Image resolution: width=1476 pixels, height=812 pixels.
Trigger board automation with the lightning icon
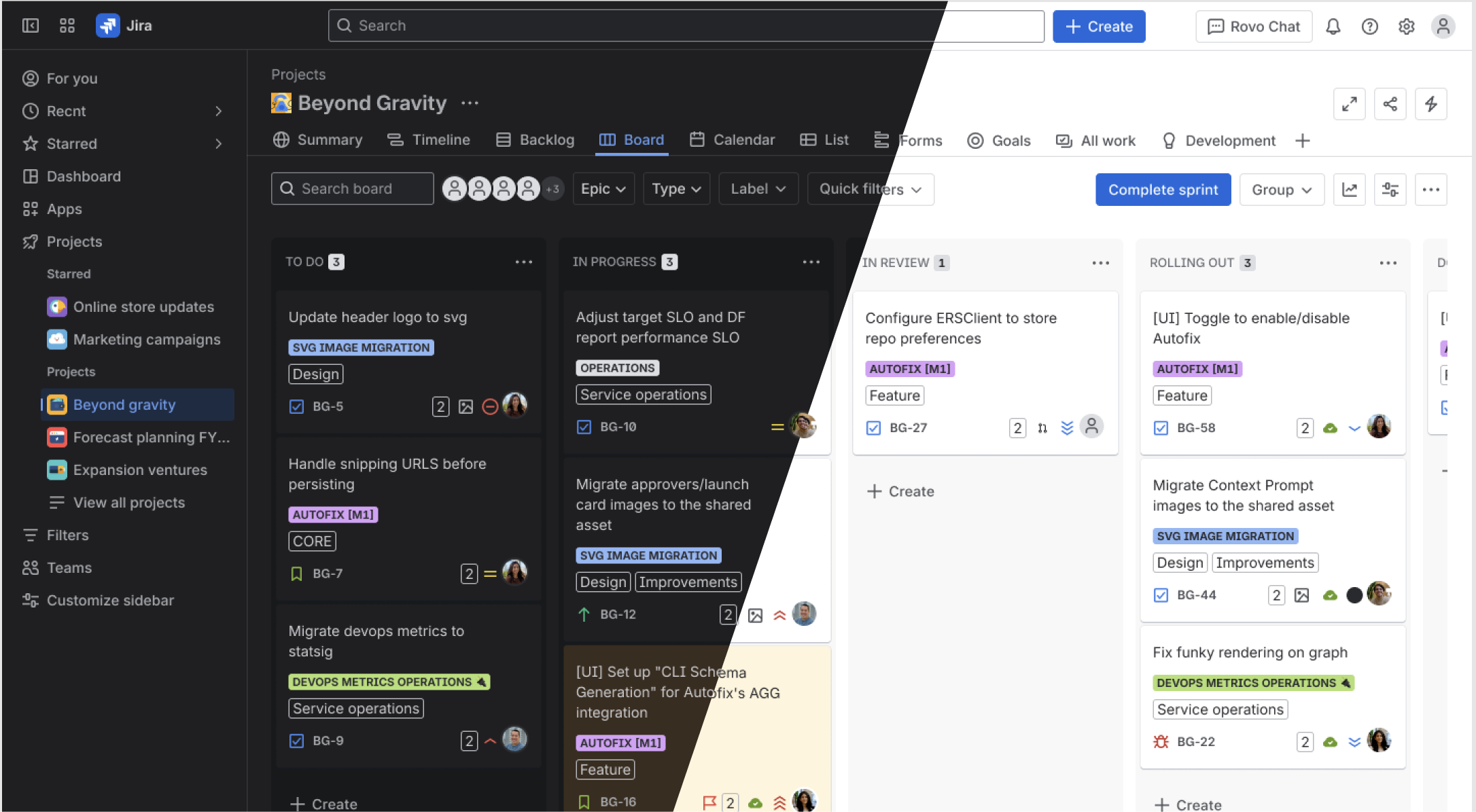pyautogui.click(x=1431, y=104)
